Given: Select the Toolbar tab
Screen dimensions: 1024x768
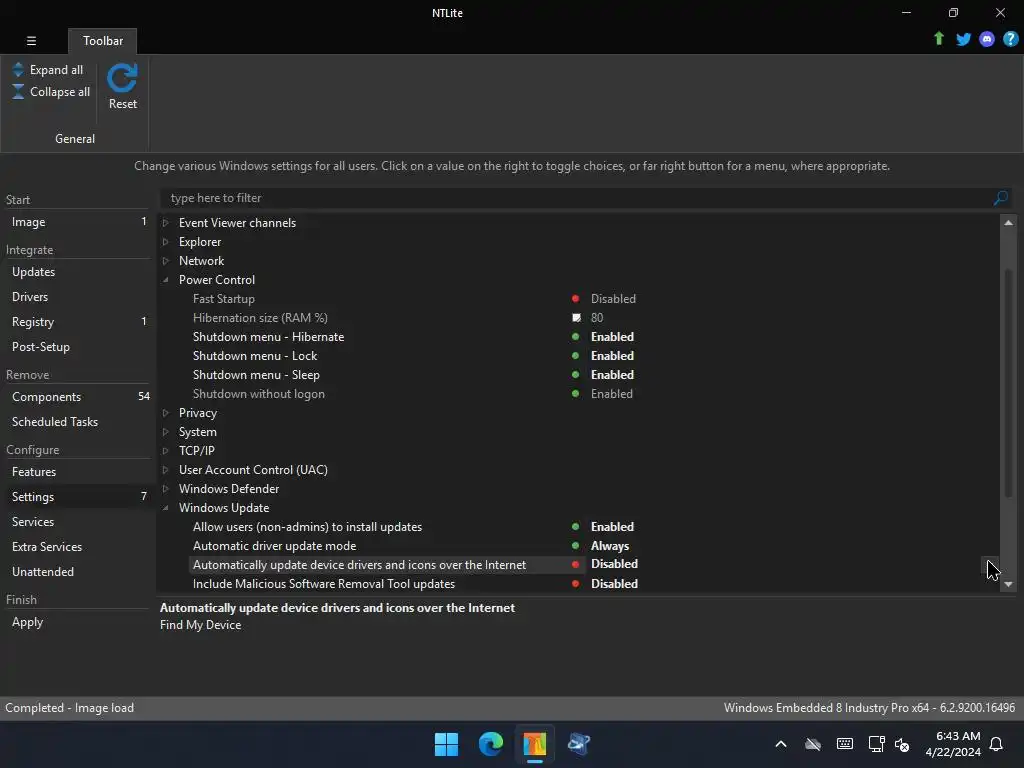Looking at the screenshot, I should coord(103,40).
